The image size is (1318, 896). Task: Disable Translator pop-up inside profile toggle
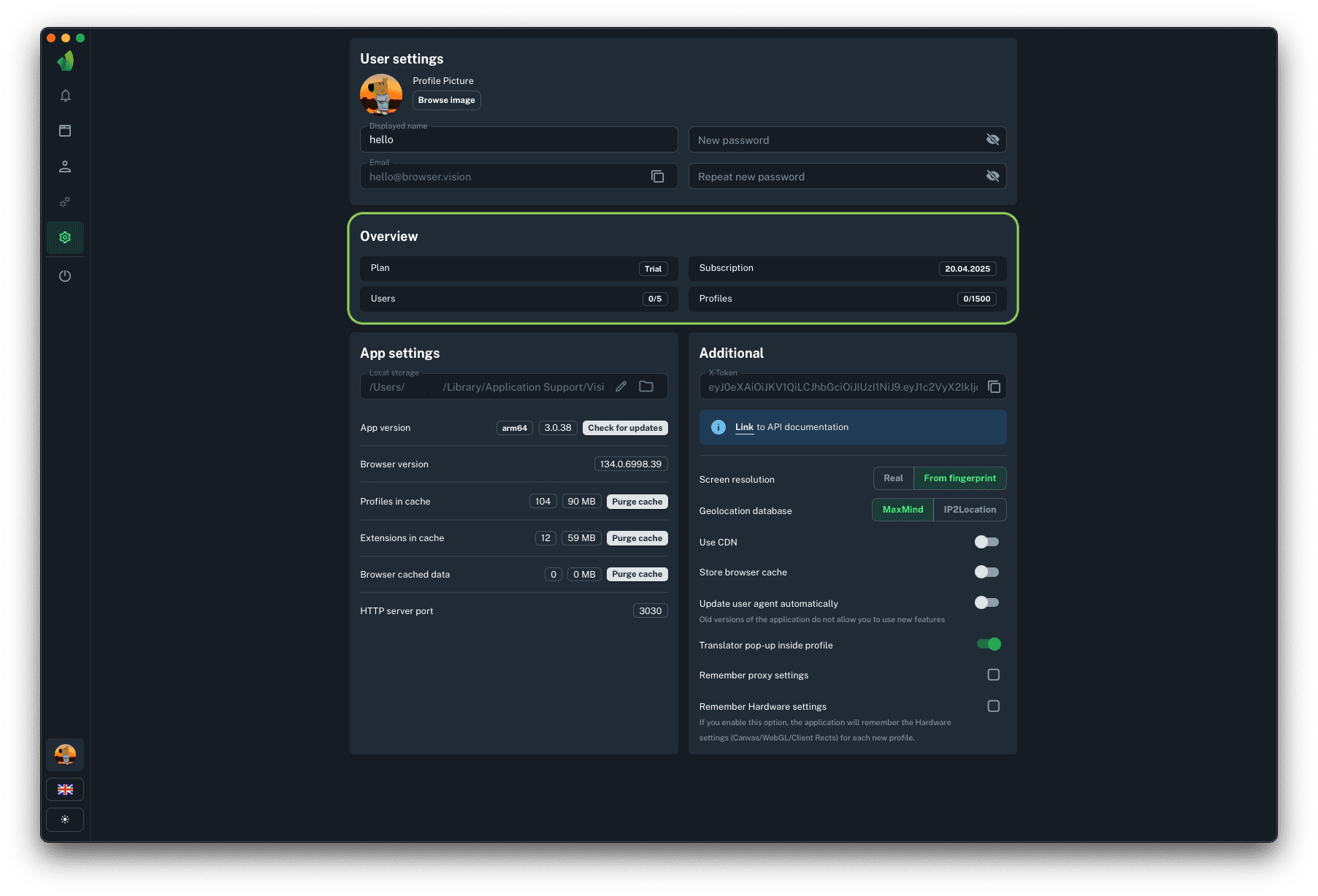click(989, 644)
